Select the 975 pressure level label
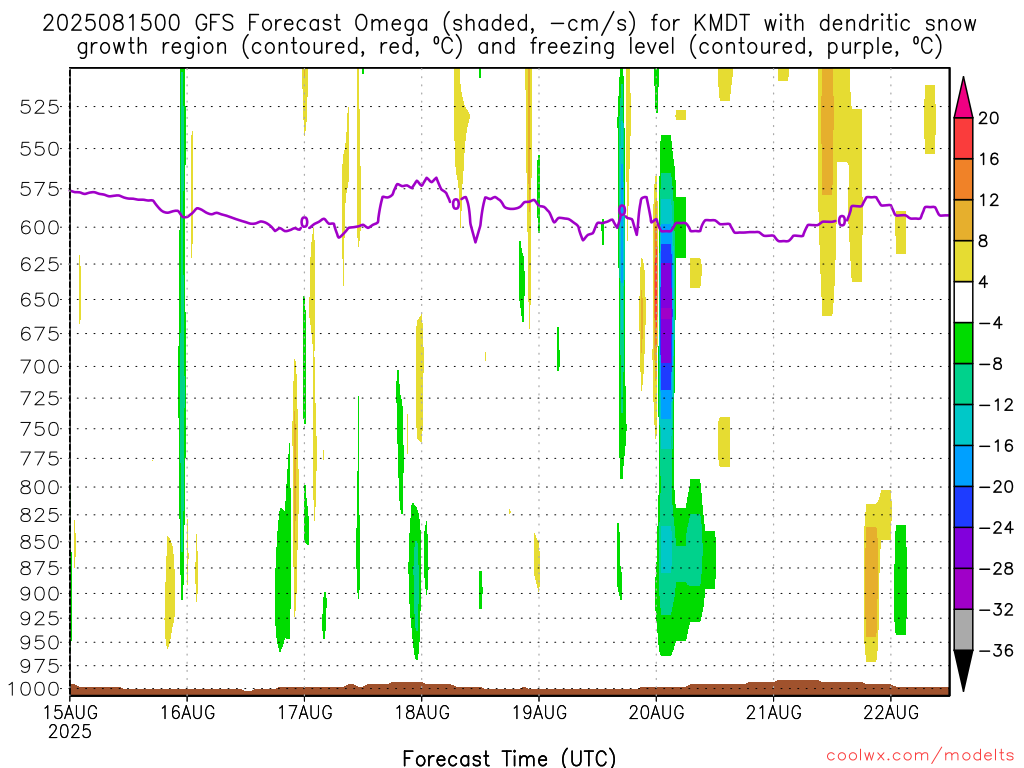 coord(40,666)
